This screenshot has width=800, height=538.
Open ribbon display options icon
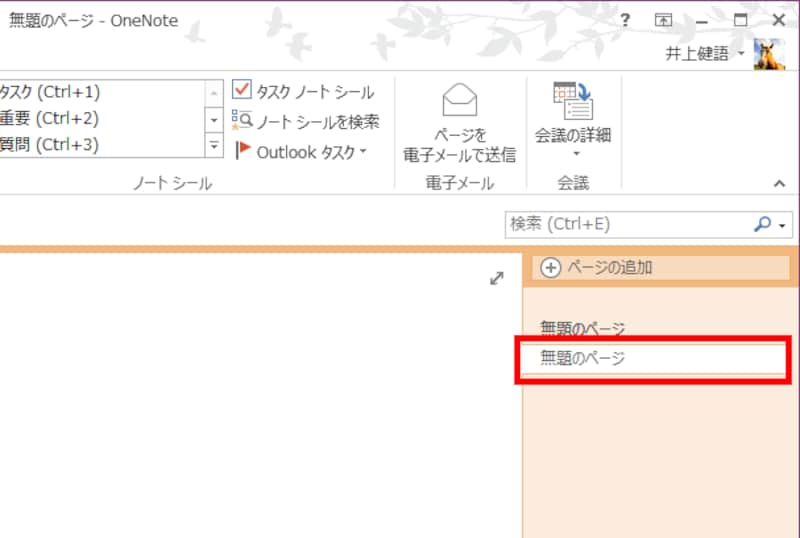pos(663,20)
